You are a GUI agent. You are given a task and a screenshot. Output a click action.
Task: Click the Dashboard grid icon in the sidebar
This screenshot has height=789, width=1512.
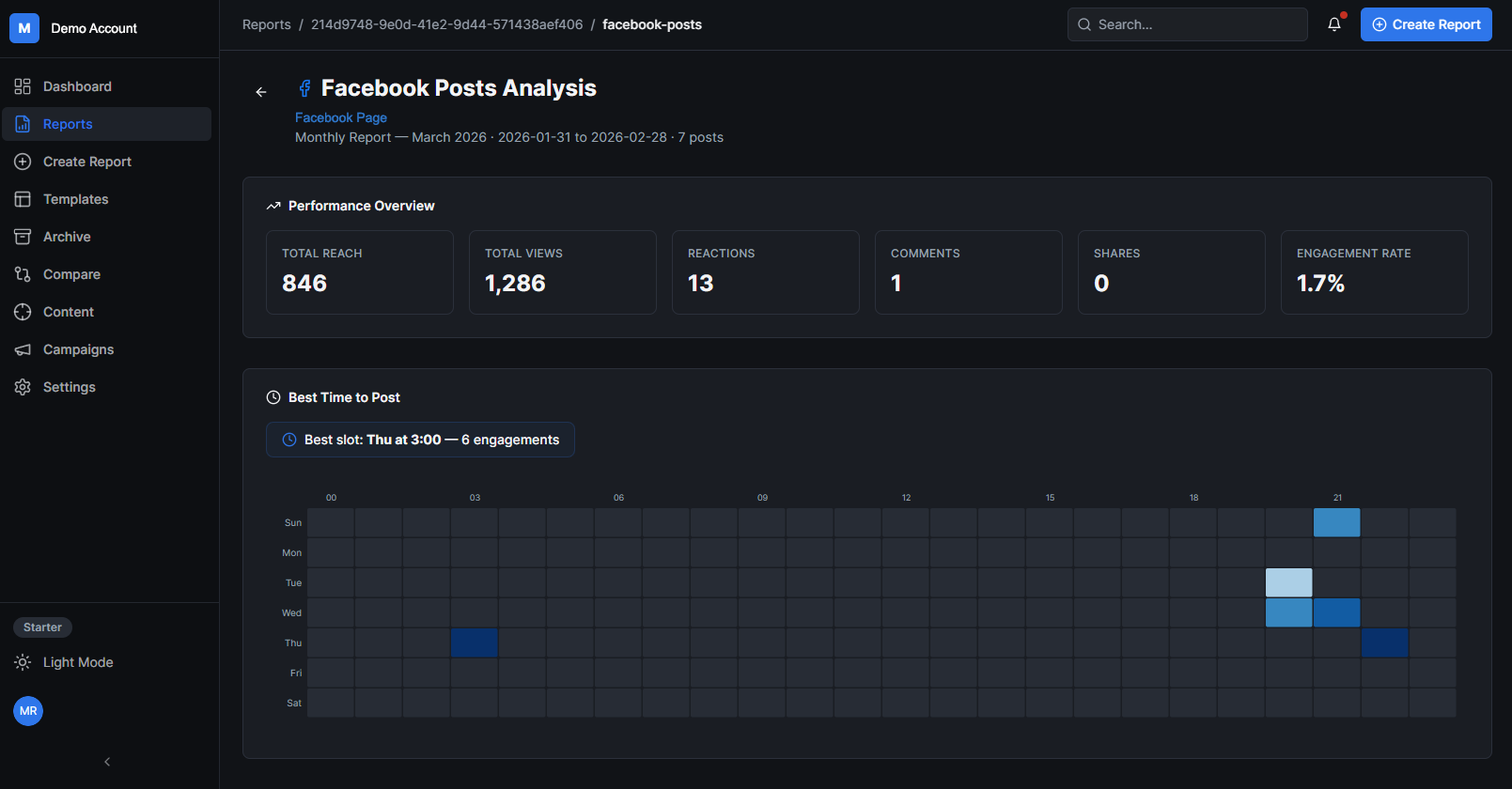pyautogui.click(x=23, y=86)
